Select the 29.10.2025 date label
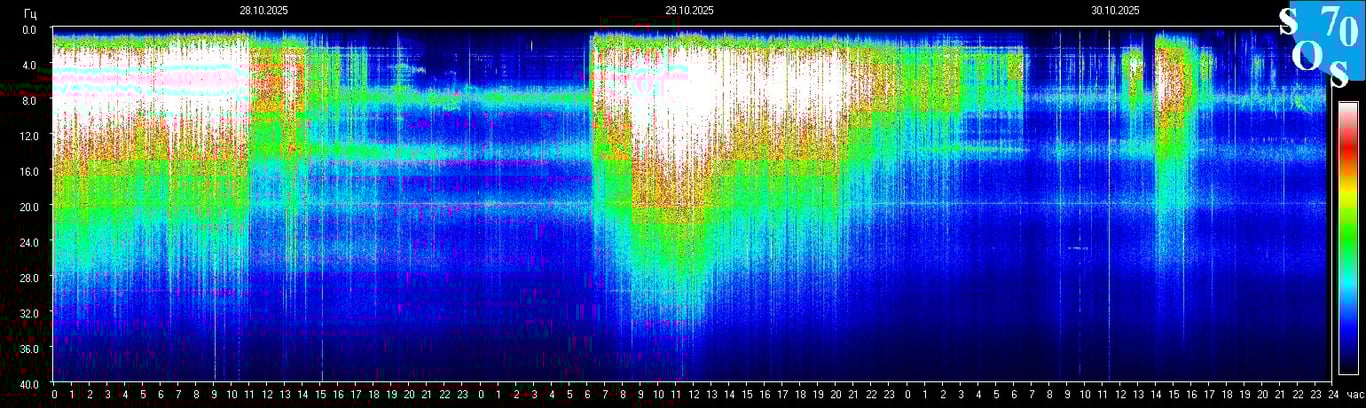This screenshot has width=1366, height=408. (689, 10)
